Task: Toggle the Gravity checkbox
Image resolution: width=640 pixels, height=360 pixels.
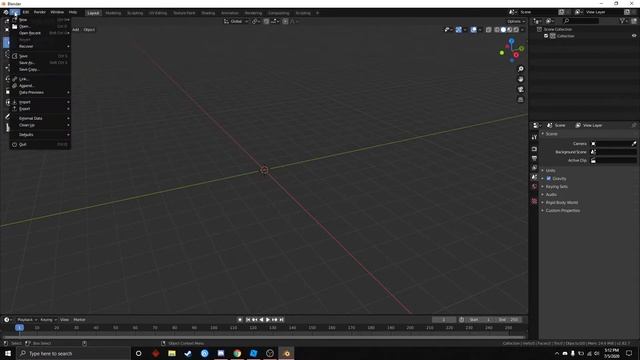Action: [549, 178]
